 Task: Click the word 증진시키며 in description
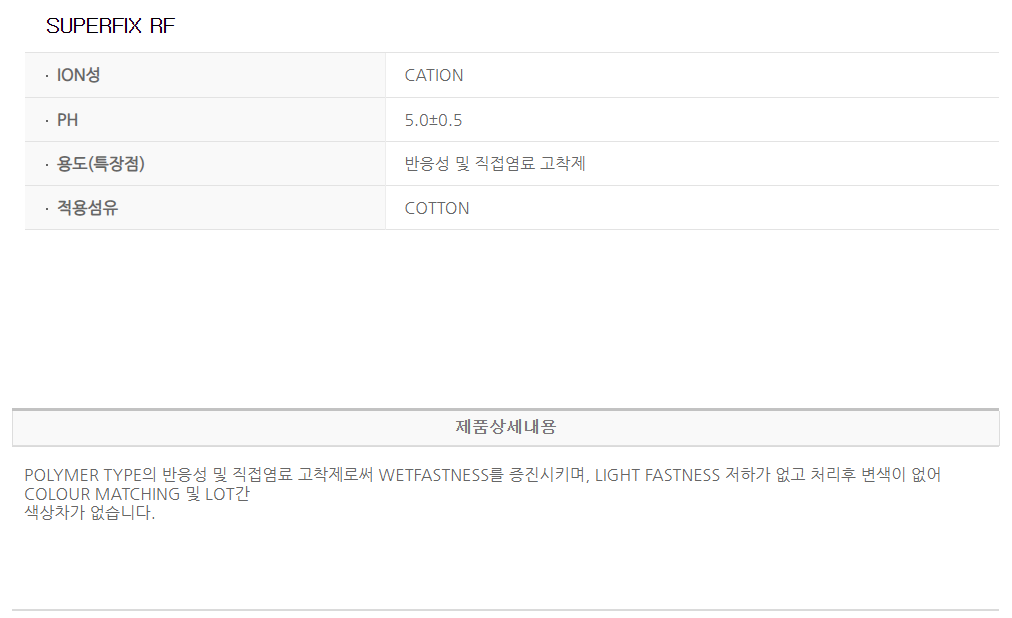[548, 475]
